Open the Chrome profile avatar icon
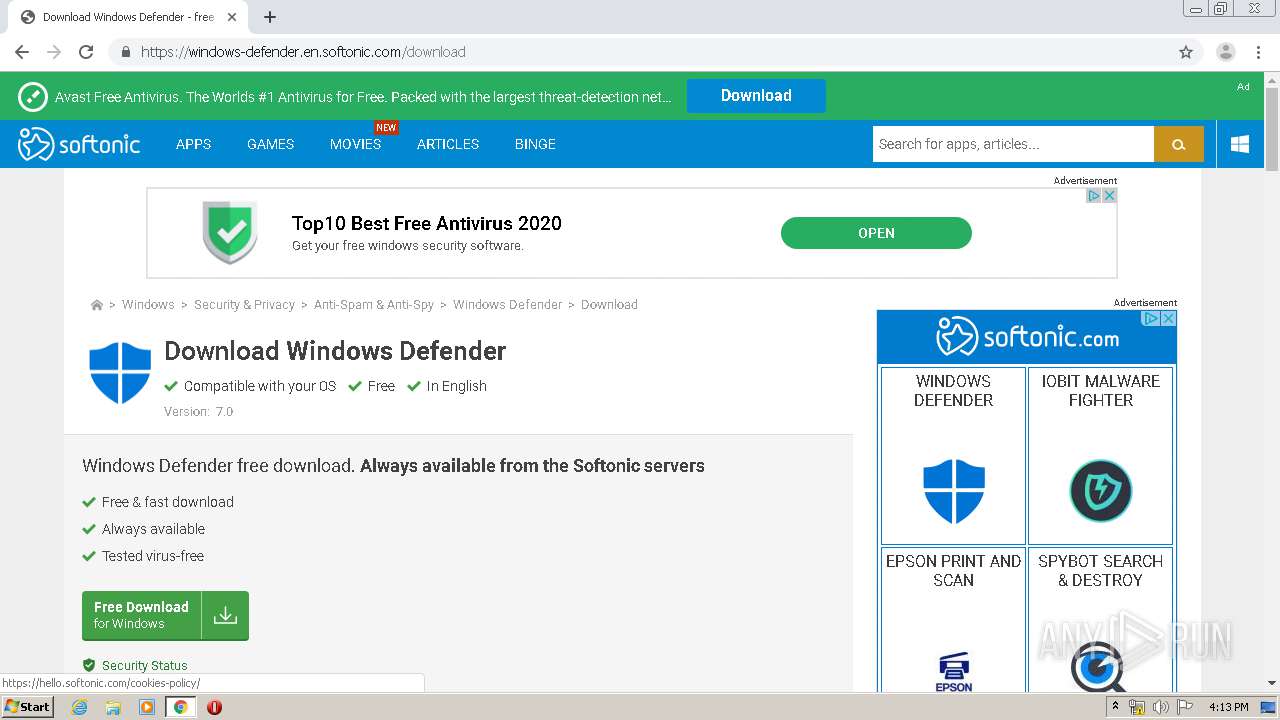The image size is (1280, 720). point(1226,52)
